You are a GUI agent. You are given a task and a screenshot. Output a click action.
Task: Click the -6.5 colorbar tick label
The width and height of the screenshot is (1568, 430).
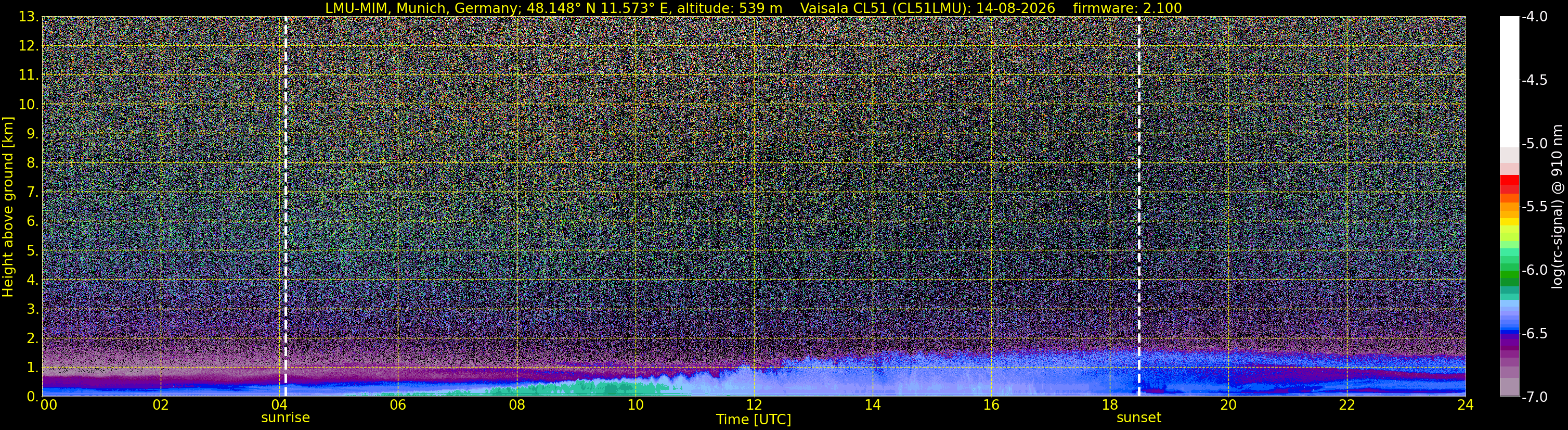[1535, 333]
